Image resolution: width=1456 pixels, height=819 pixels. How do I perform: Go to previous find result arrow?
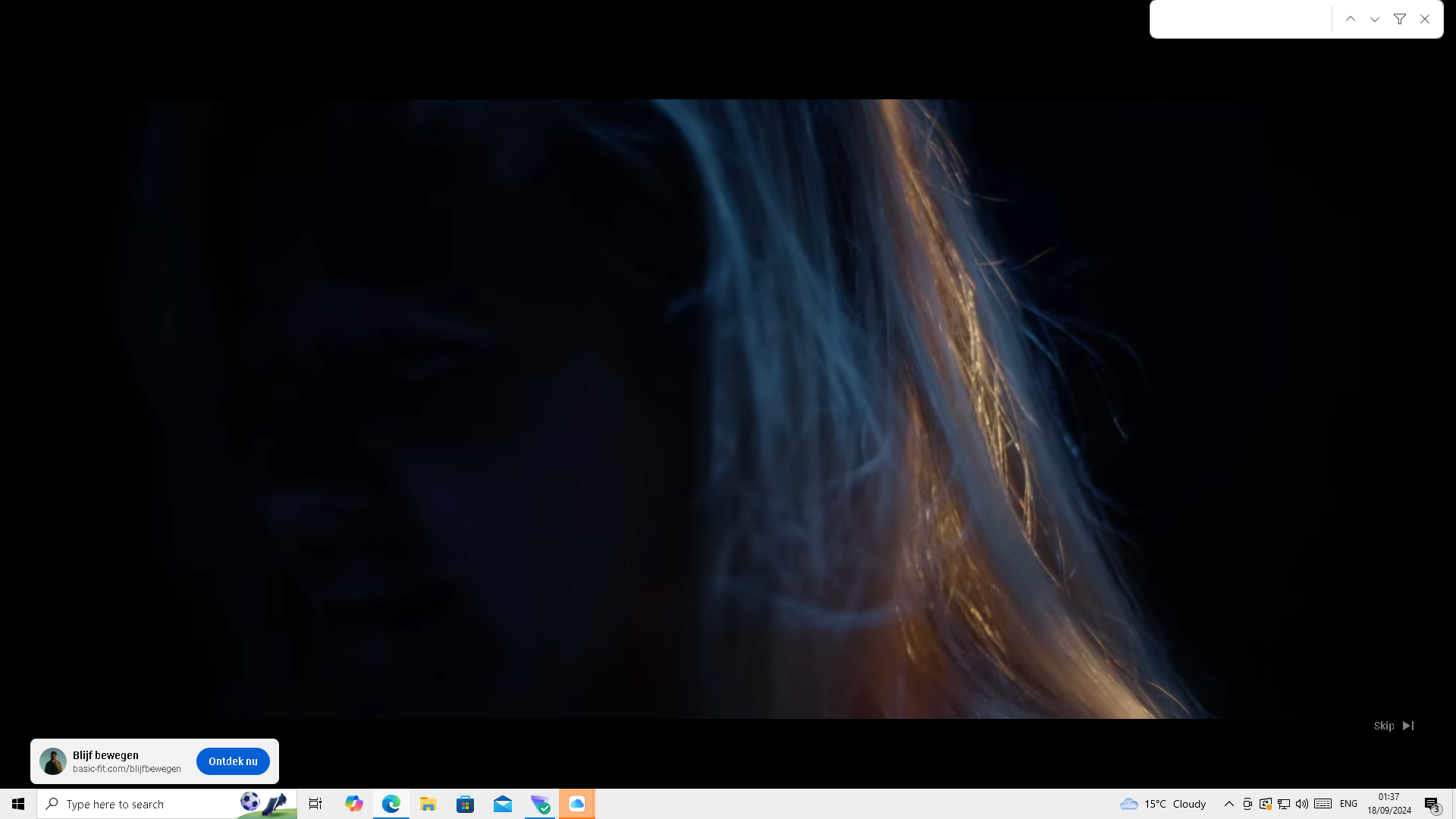click(1351, 20)
